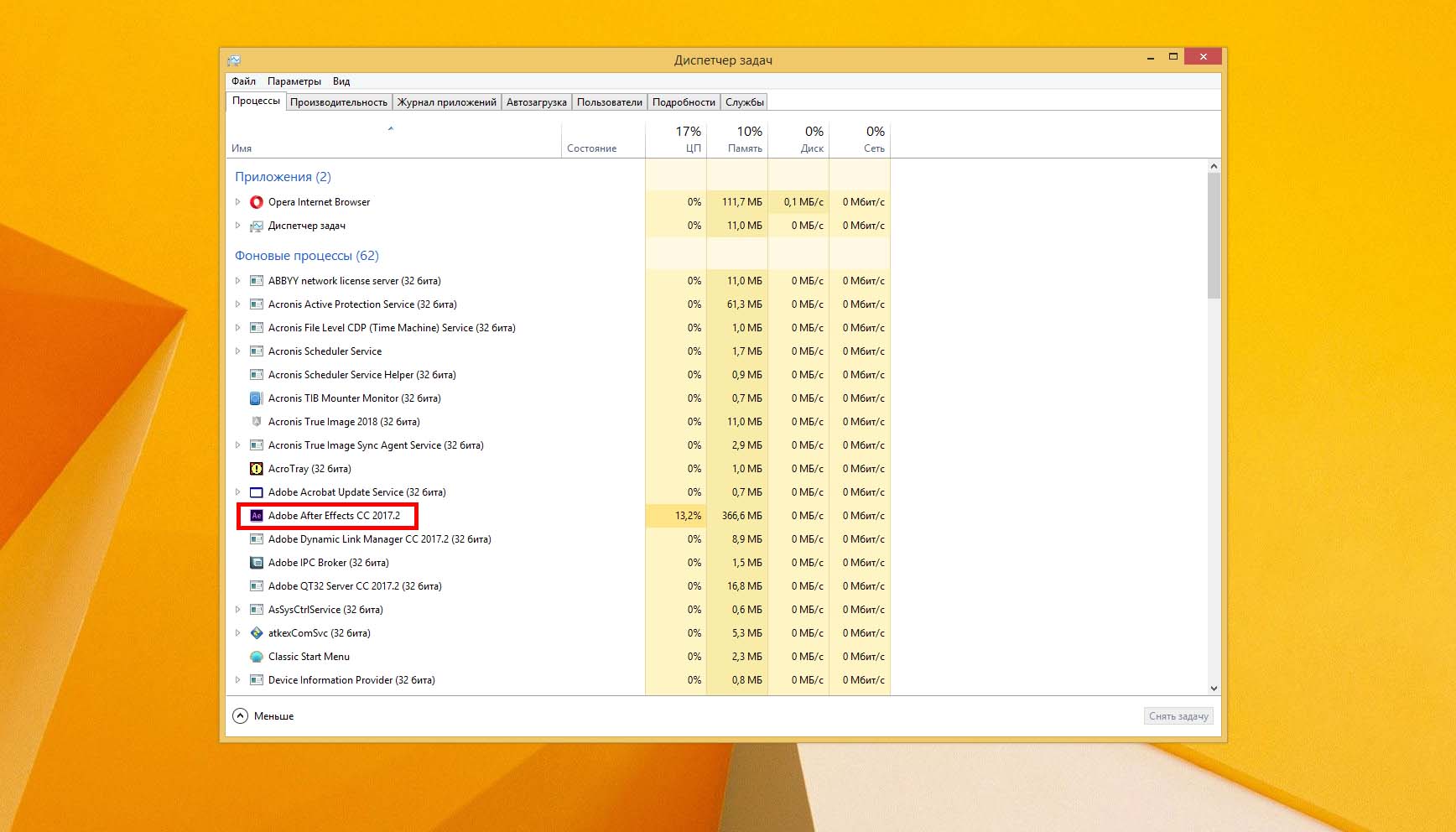The height and width of the screenshot is (832, 1456).
Task: Click the vertical scrollbar thumb
Action: click(1214, 236)
